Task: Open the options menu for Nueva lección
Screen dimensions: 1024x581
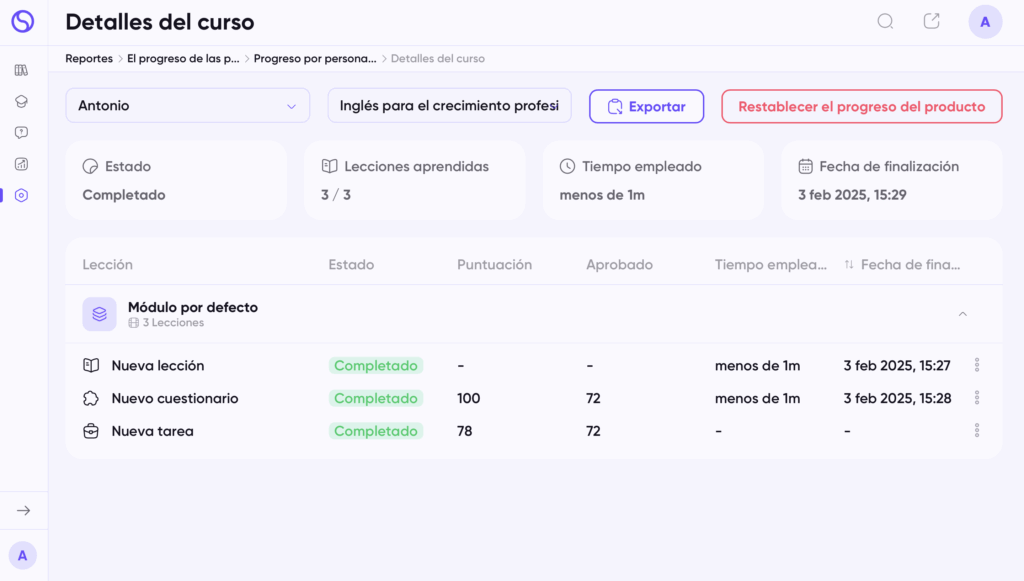Action: point(977,365)
